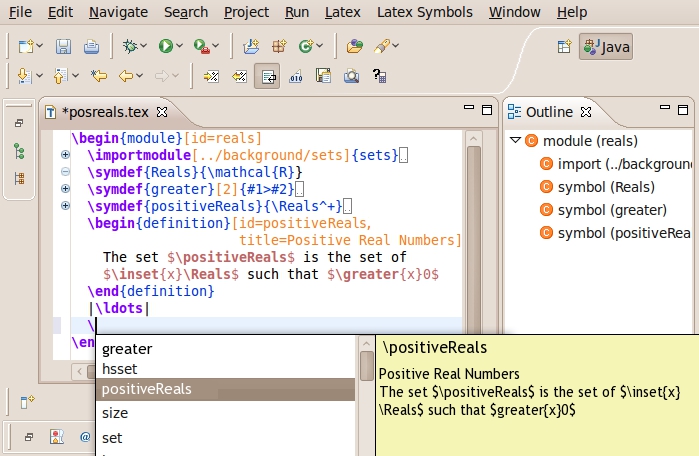Switch to the Java perspective
Image resolution: width=699 pixels, height=456 pixels.
[x=606, y=46]
